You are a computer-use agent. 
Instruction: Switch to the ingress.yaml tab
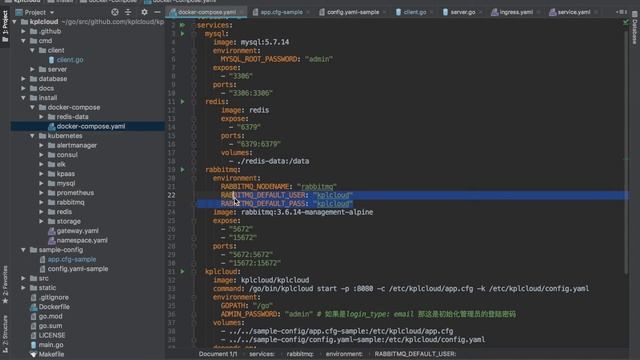click(x=516, y=12)
